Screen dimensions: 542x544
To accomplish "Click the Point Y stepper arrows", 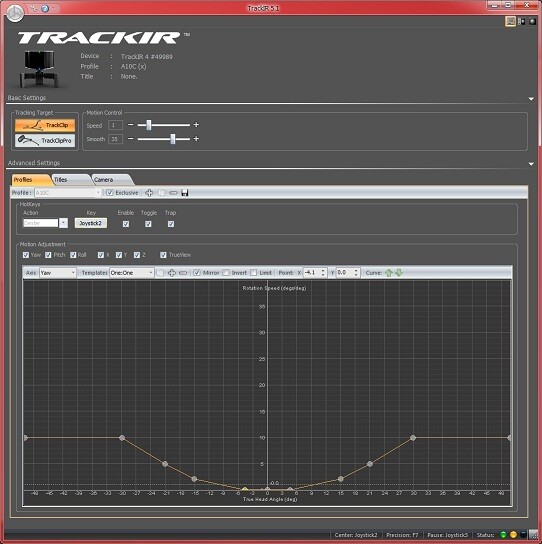I will point(357,273).
